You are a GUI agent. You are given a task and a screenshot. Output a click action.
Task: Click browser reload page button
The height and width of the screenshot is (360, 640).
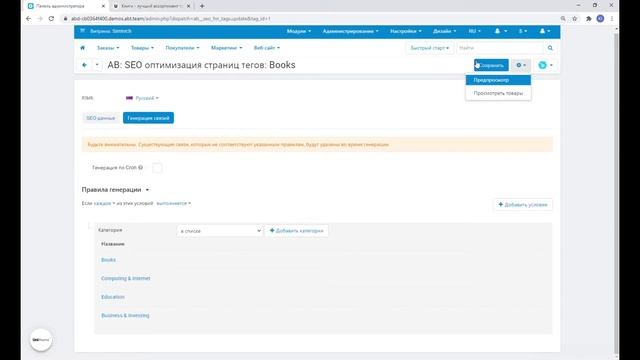[x=51, y=18]
